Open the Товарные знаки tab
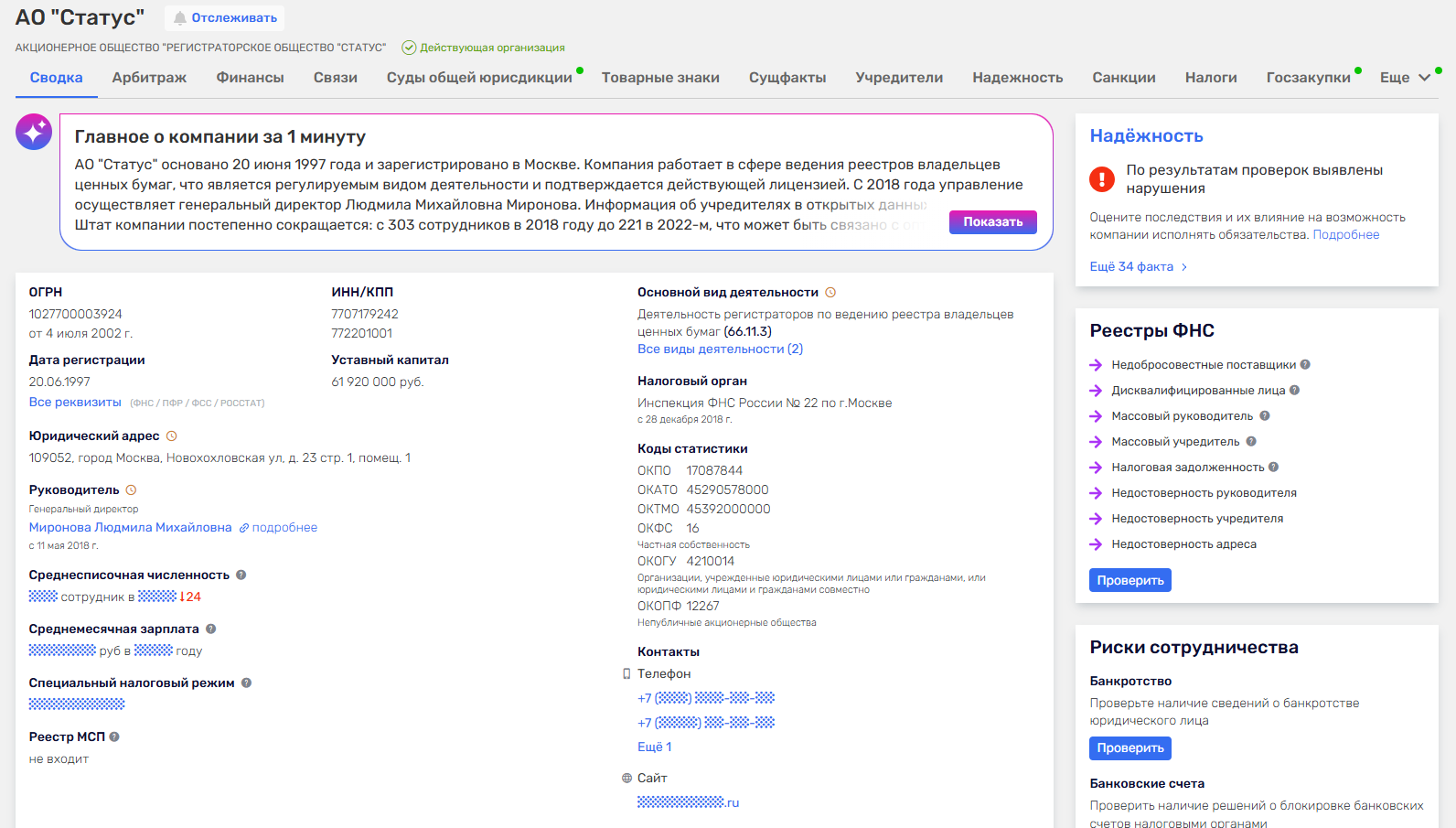Screen dimensions: 1456x828 [660, 78]
